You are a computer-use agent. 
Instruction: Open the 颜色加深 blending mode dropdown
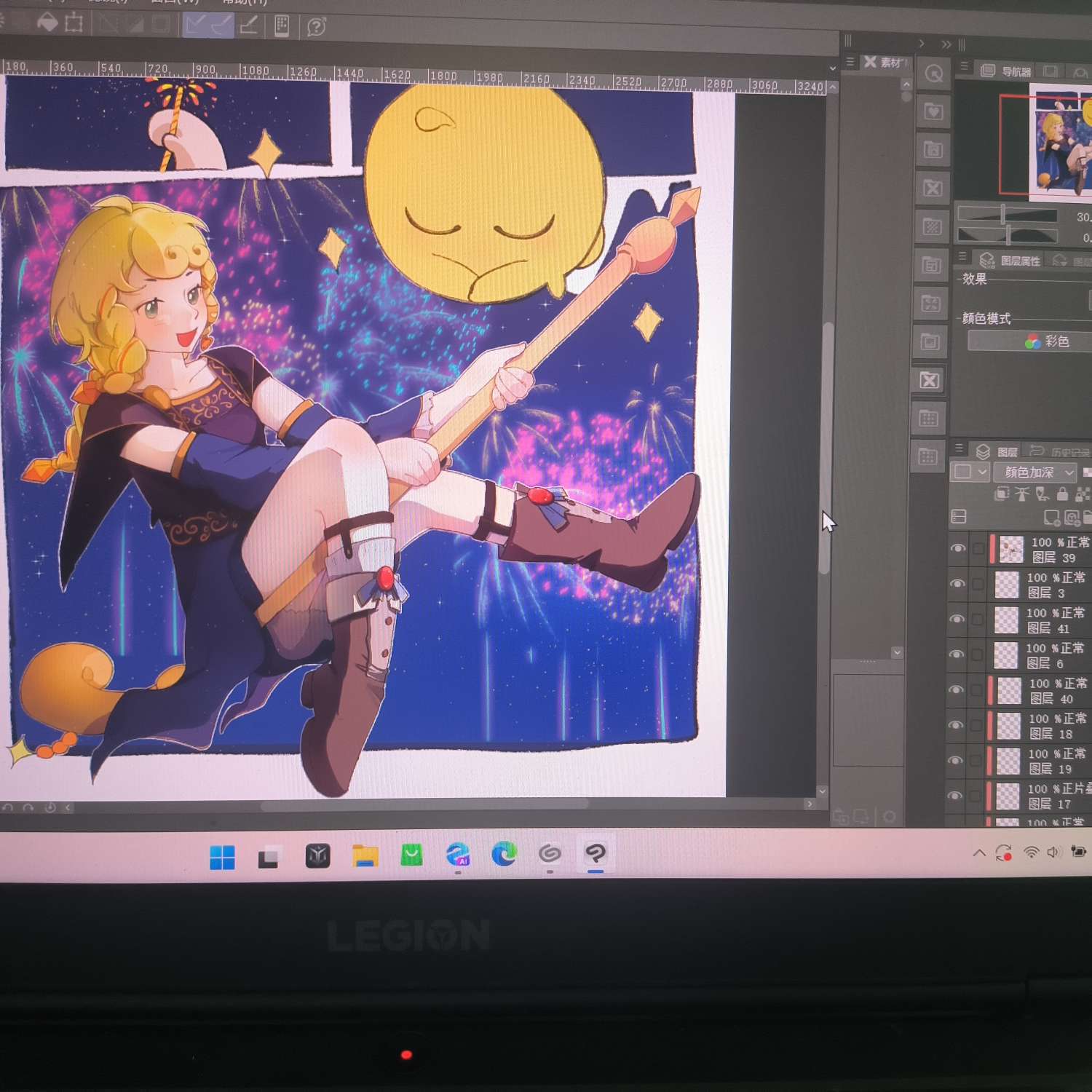(x=1034, y=472)
